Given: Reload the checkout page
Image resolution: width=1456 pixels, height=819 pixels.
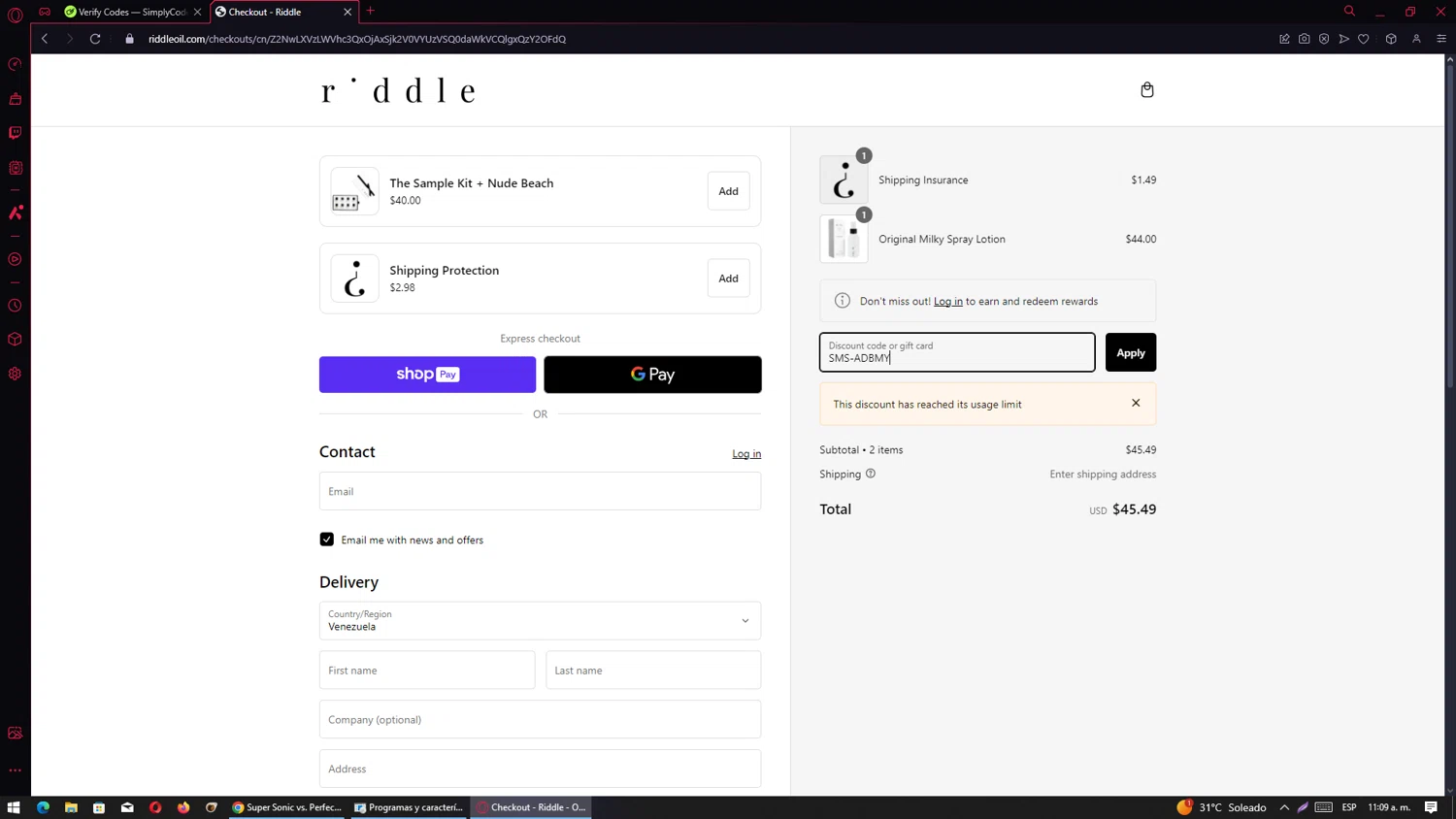Looking at the screenshot, I should (95, 39).
